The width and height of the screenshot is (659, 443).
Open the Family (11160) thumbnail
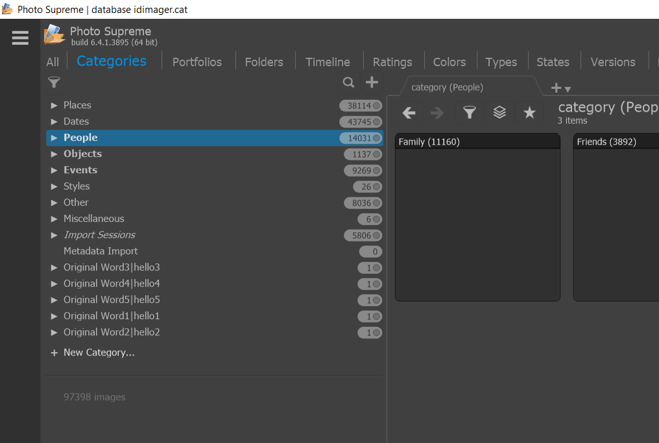(x=477, y=217)
